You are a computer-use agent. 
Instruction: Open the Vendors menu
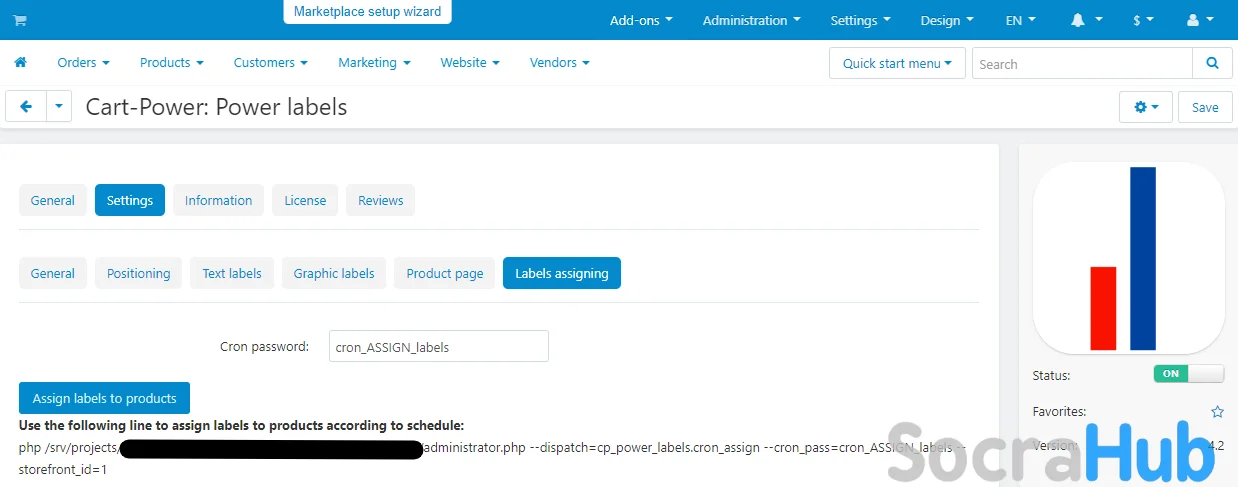click(559, 62)
